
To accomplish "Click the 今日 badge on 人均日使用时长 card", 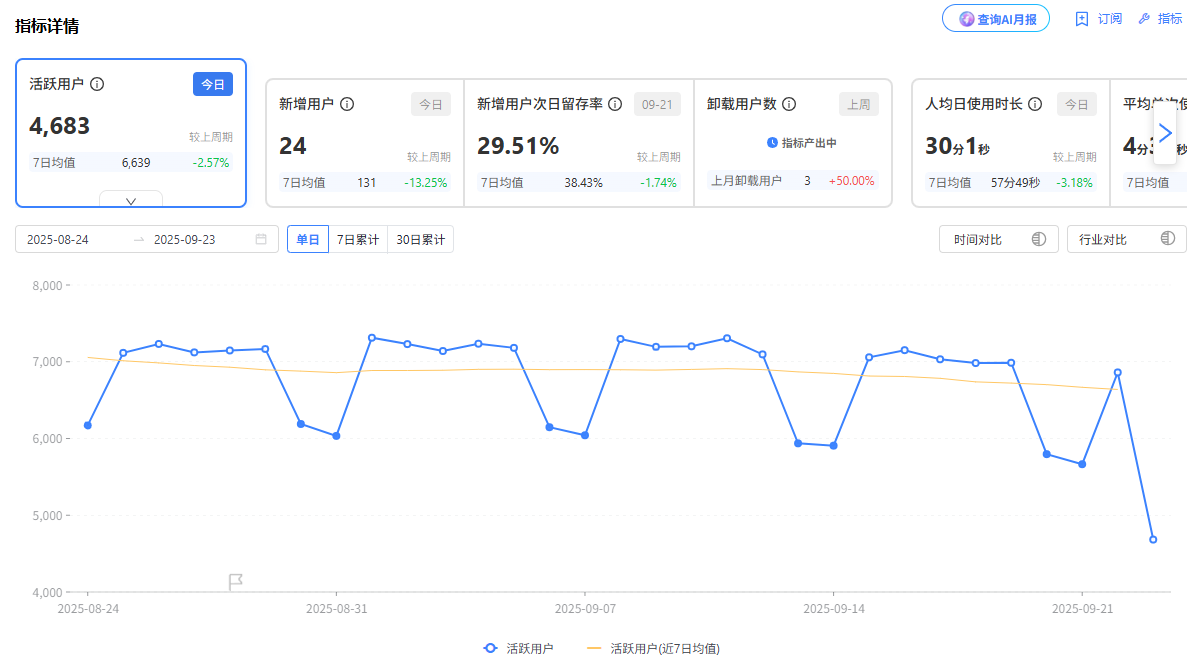I will click(x=1077, y=105).
